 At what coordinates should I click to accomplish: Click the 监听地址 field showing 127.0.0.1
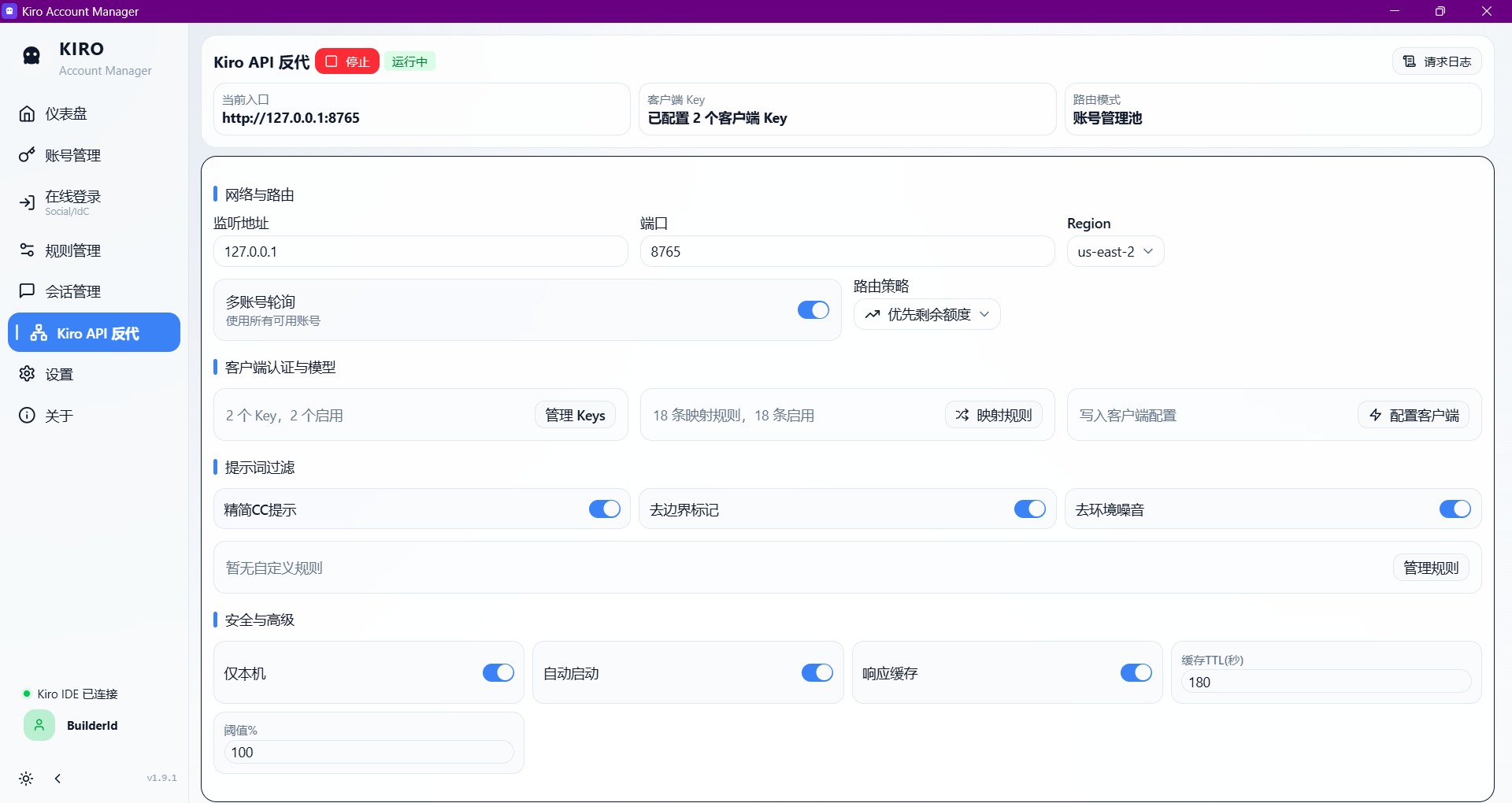421,252
